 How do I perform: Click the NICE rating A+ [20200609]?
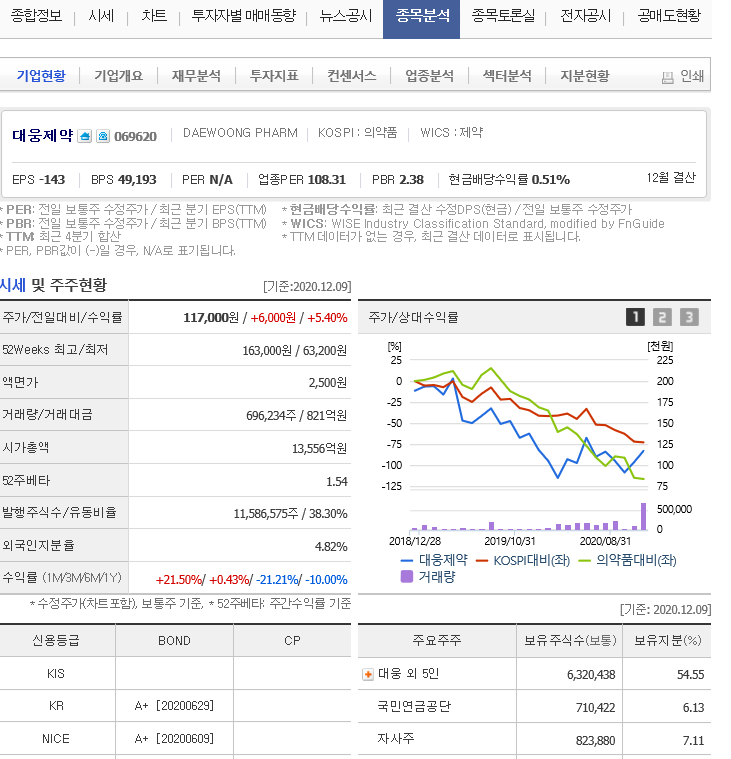[x=174, y=739]
